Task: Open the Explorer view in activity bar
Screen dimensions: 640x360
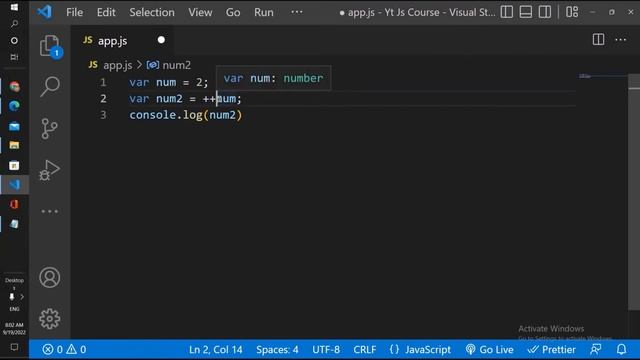Action: pyautogui.click(x=50, y=45)
